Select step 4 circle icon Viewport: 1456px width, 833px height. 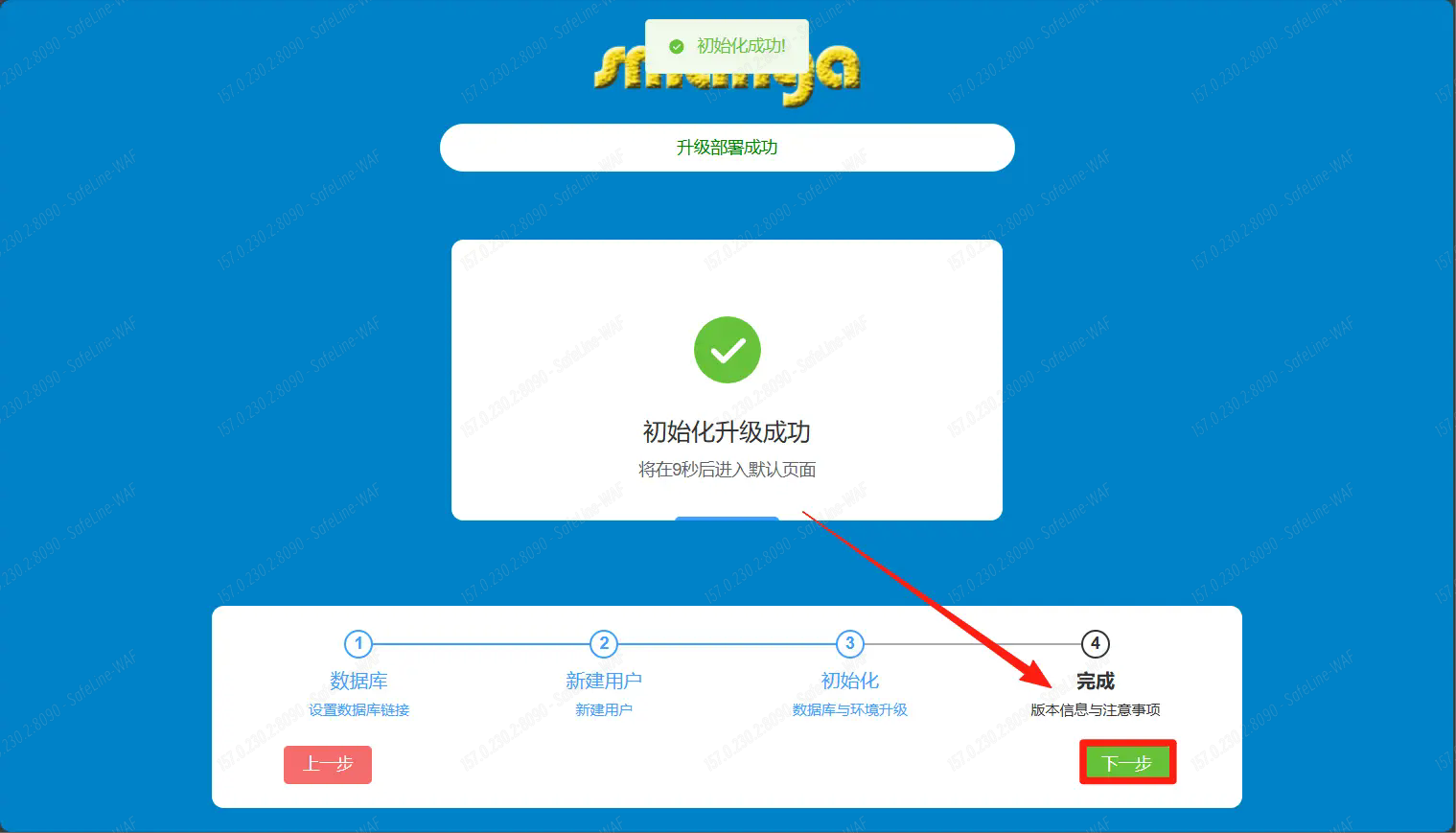tap(1095, 643)
